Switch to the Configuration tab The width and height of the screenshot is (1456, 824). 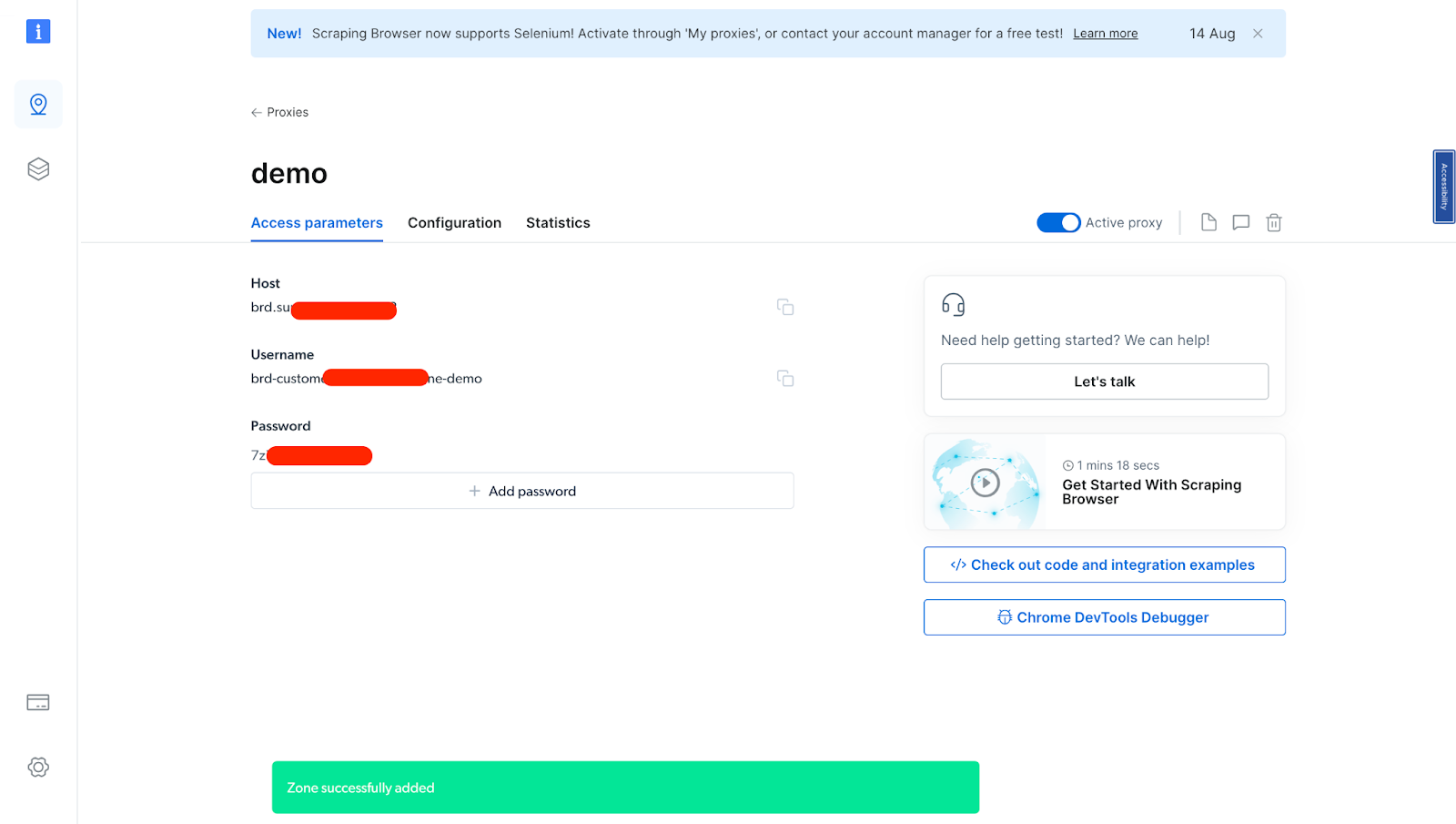[454, 223]
